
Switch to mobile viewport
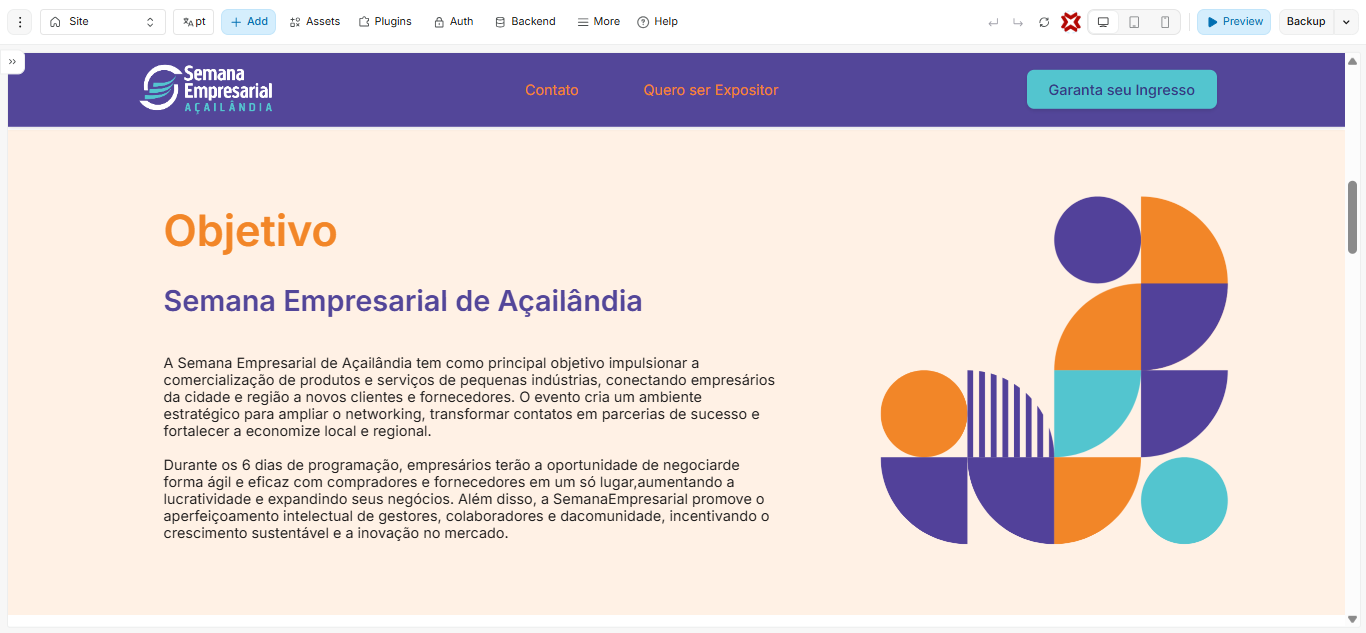[x=1165, y=22]
